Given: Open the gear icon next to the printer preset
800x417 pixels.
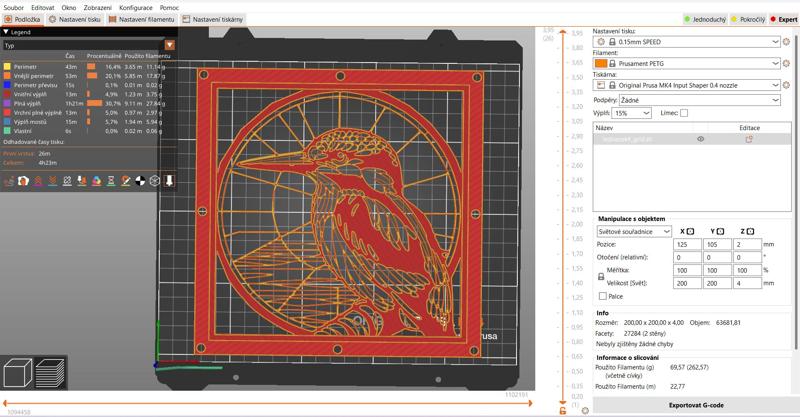Looking at the screenshot, I should (786, 85).
